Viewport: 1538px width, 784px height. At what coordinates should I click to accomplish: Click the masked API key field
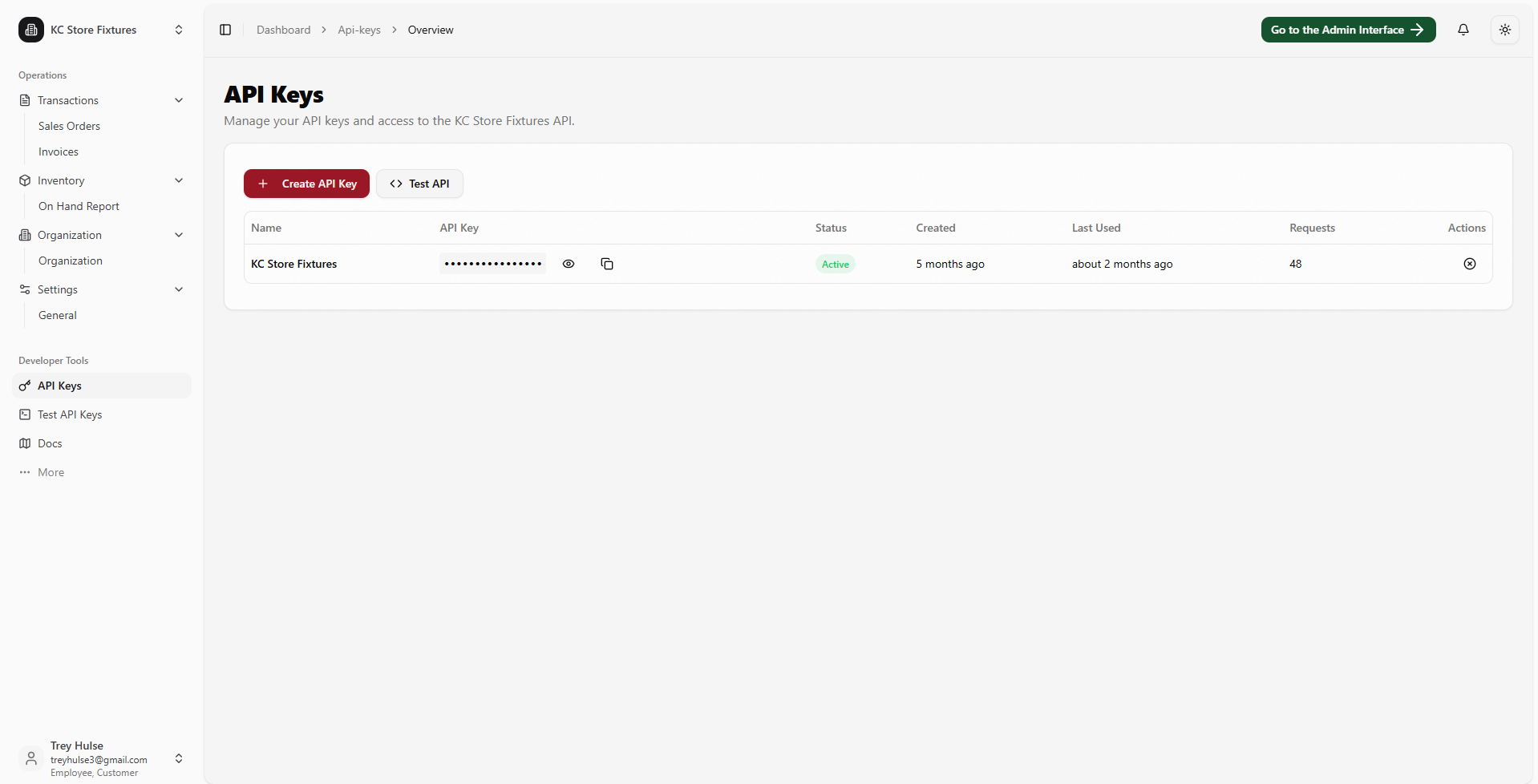[x=492, y=264]
